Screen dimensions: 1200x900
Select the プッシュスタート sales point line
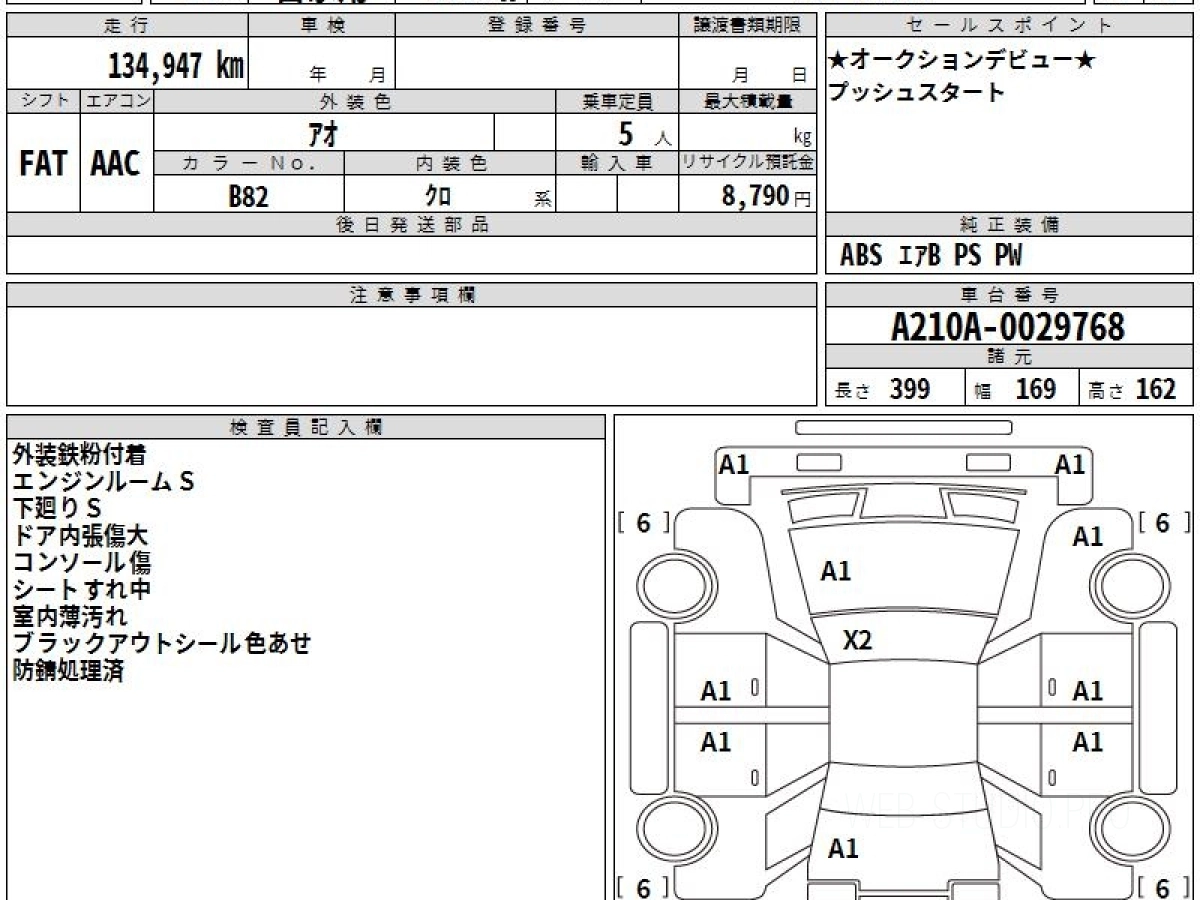coord(916,93)
